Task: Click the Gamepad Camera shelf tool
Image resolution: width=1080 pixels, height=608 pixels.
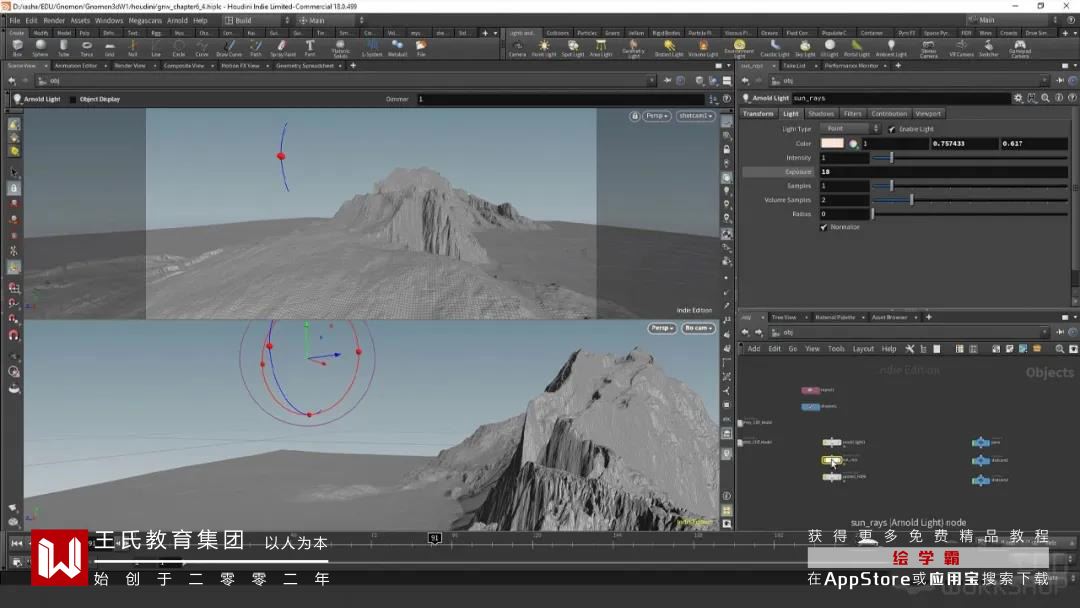Action: pyautogui.click(x=1020, y=49)
